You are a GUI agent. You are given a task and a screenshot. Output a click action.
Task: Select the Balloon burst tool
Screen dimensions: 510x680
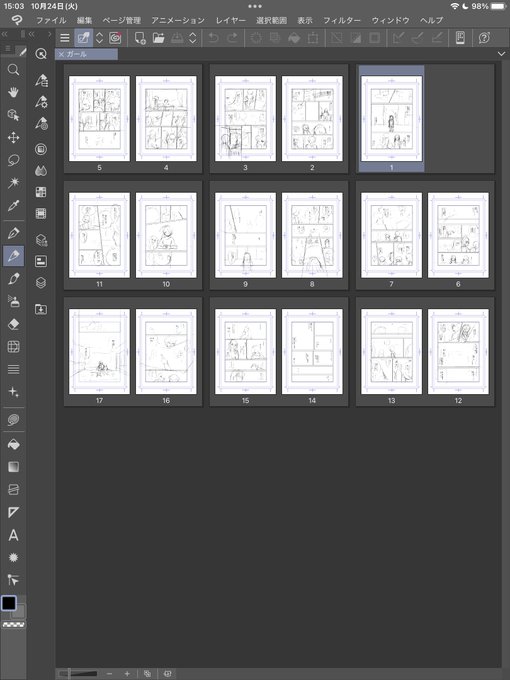click(13, 558)
